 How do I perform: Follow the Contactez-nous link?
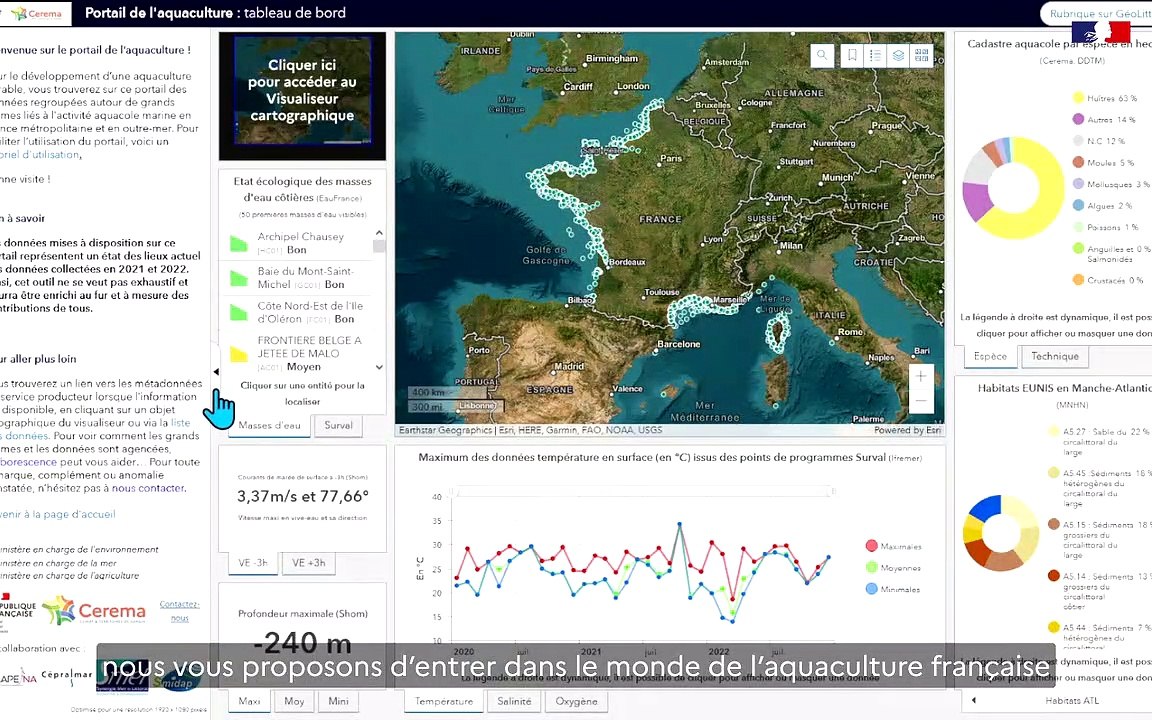(179, 611)
